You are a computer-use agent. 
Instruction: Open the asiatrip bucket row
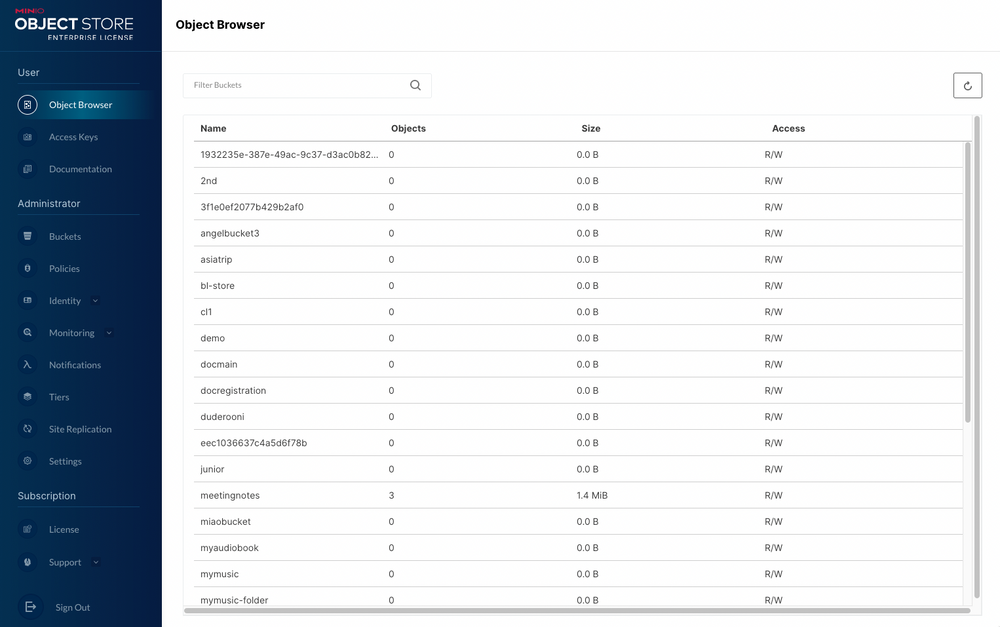(x=216, y=260)
